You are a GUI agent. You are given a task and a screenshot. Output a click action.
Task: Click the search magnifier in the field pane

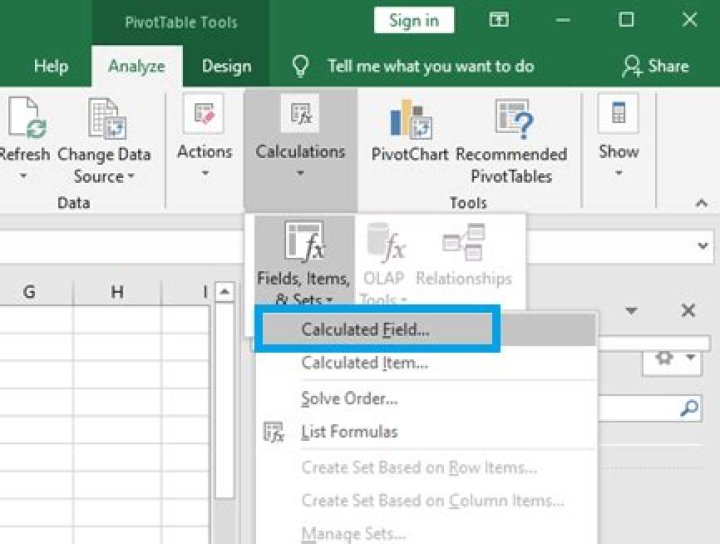[x=689, y=408]
